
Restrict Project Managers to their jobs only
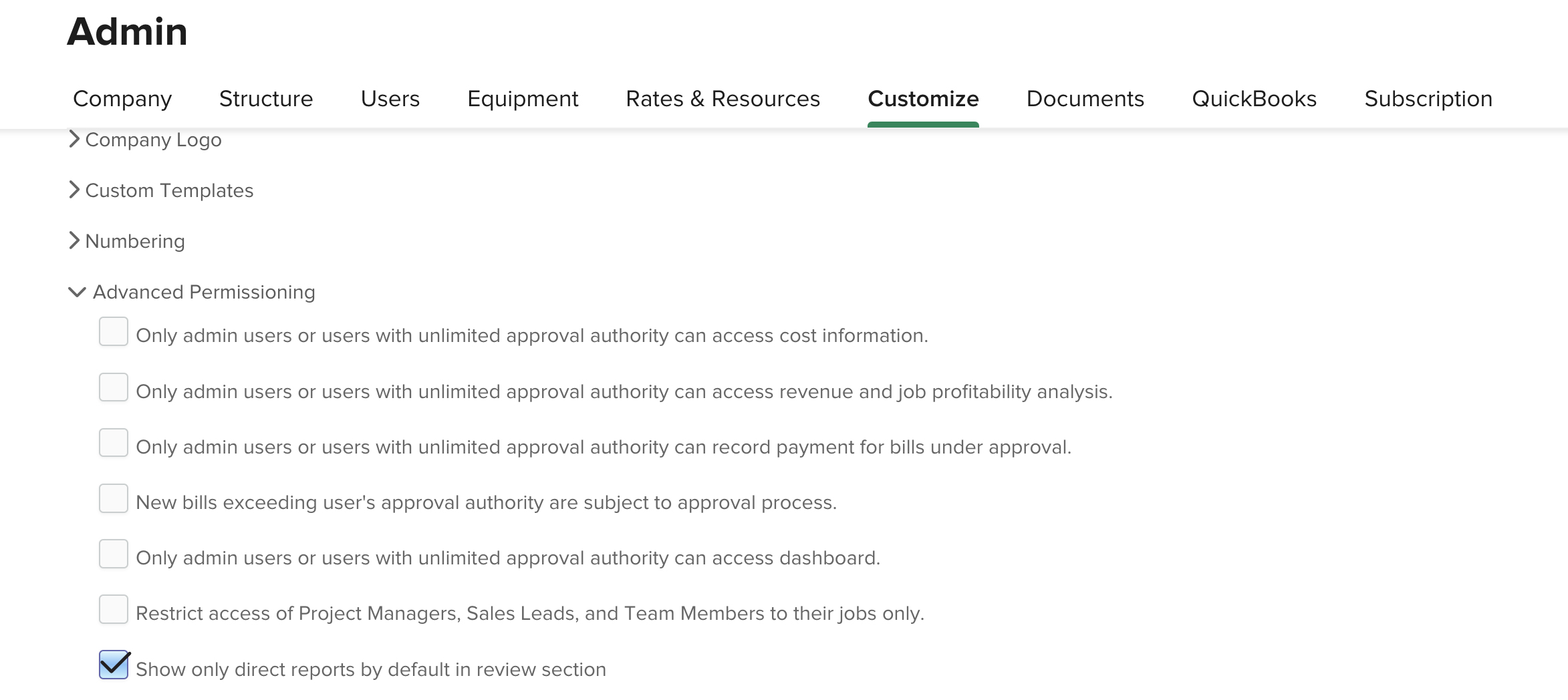(x=114, y=610)
